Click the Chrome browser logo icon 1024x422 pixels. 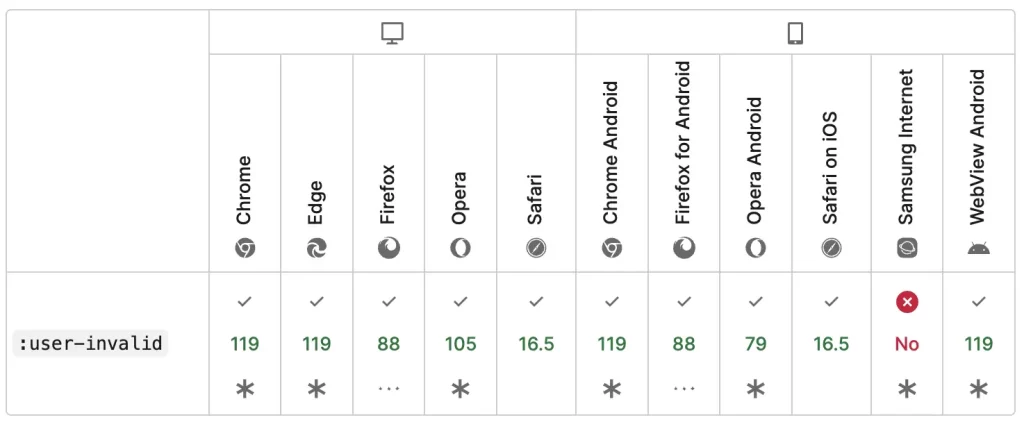point(245,248)
